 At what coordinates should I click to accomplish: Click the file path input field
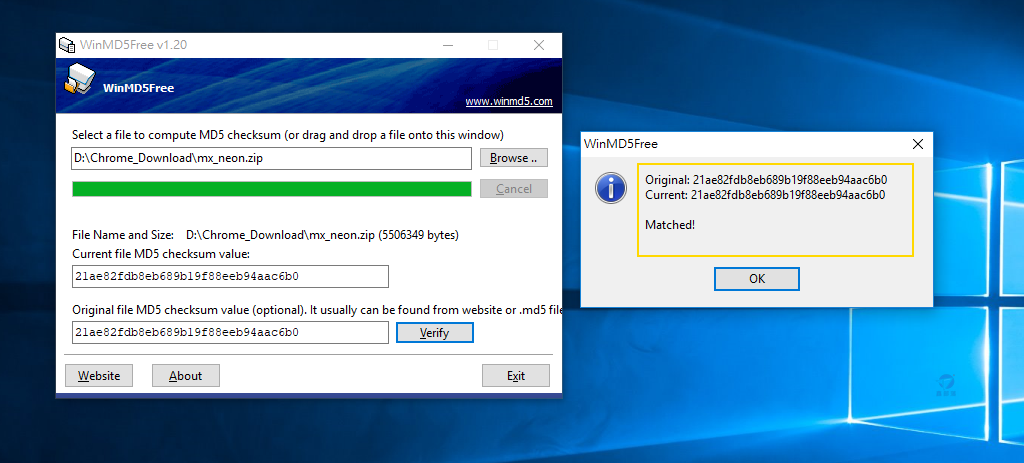click(x=272, y=158)
